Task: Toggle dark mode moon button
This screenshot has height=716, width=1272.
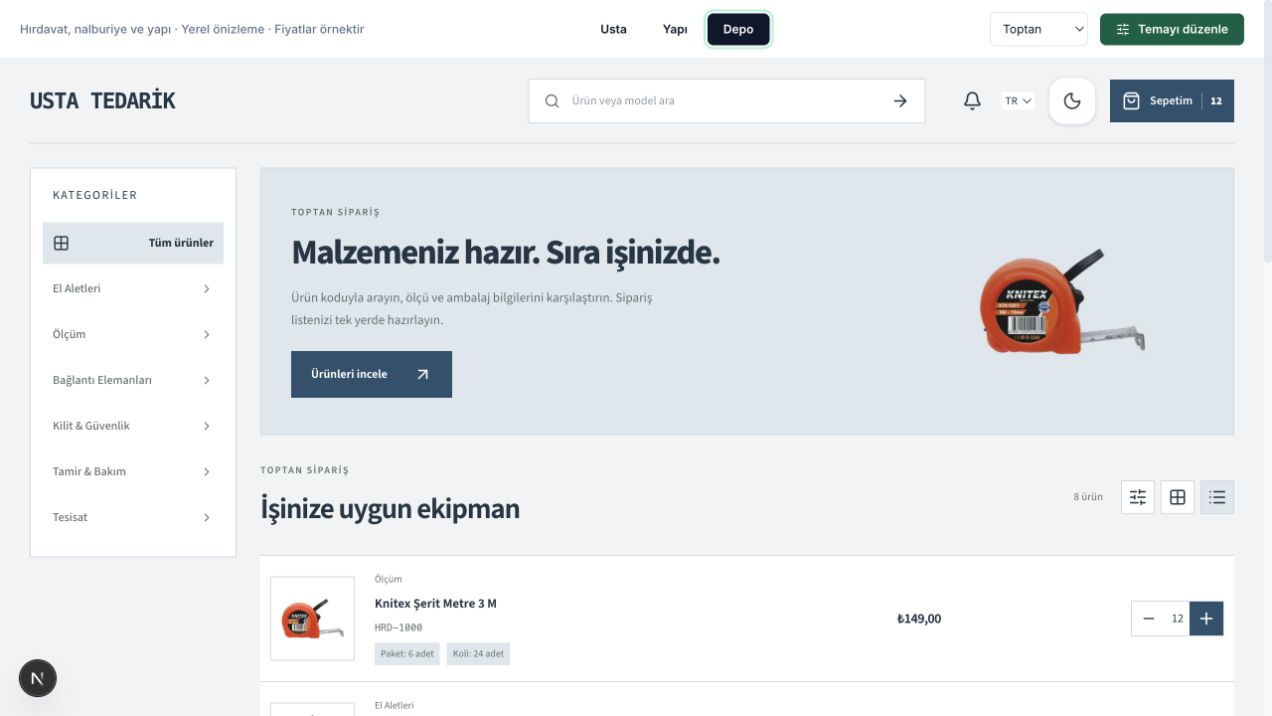Action: point(1072,101)
